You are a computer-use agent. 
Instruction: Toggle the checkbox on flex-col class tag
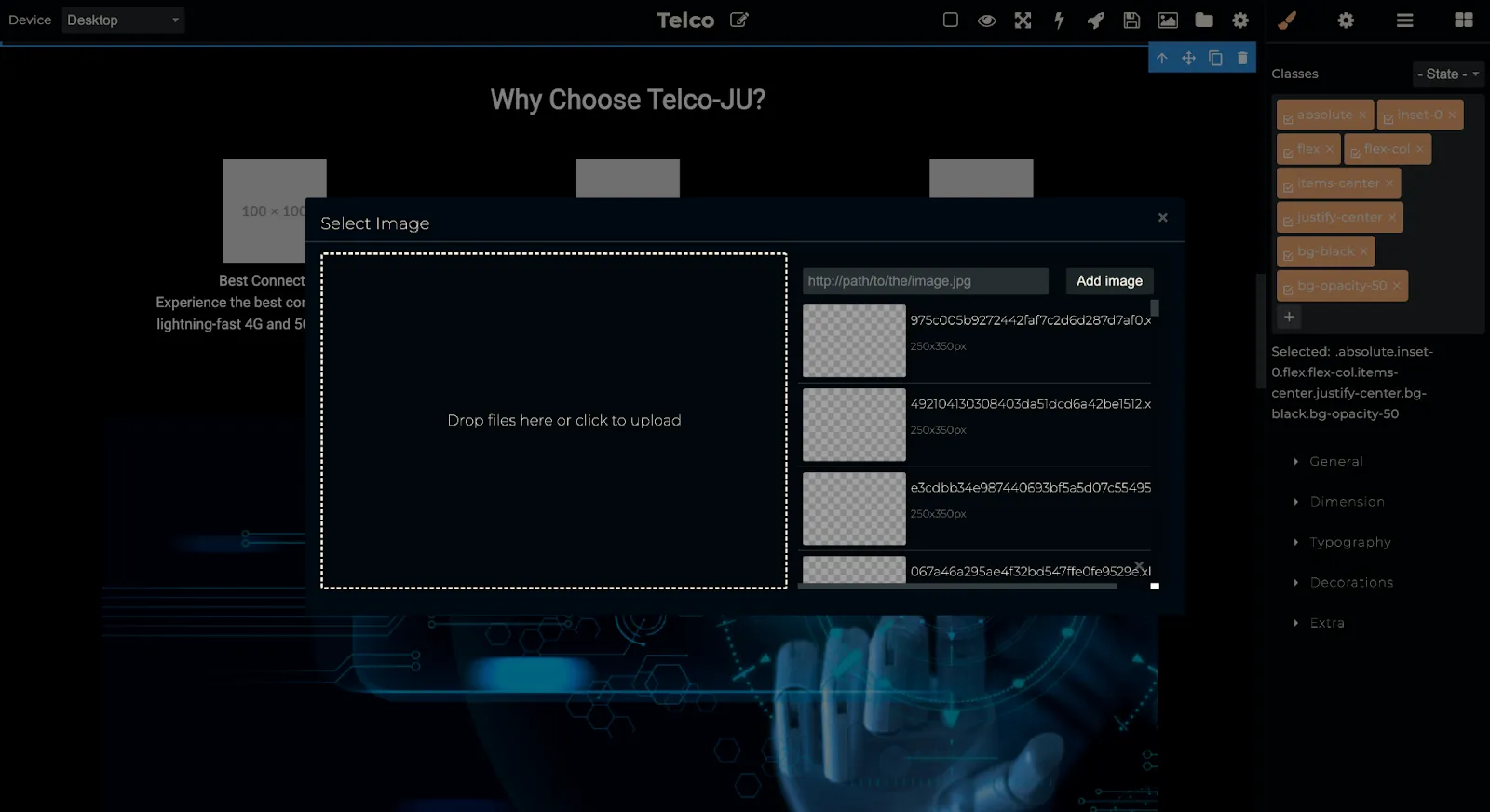(1355, 153)
